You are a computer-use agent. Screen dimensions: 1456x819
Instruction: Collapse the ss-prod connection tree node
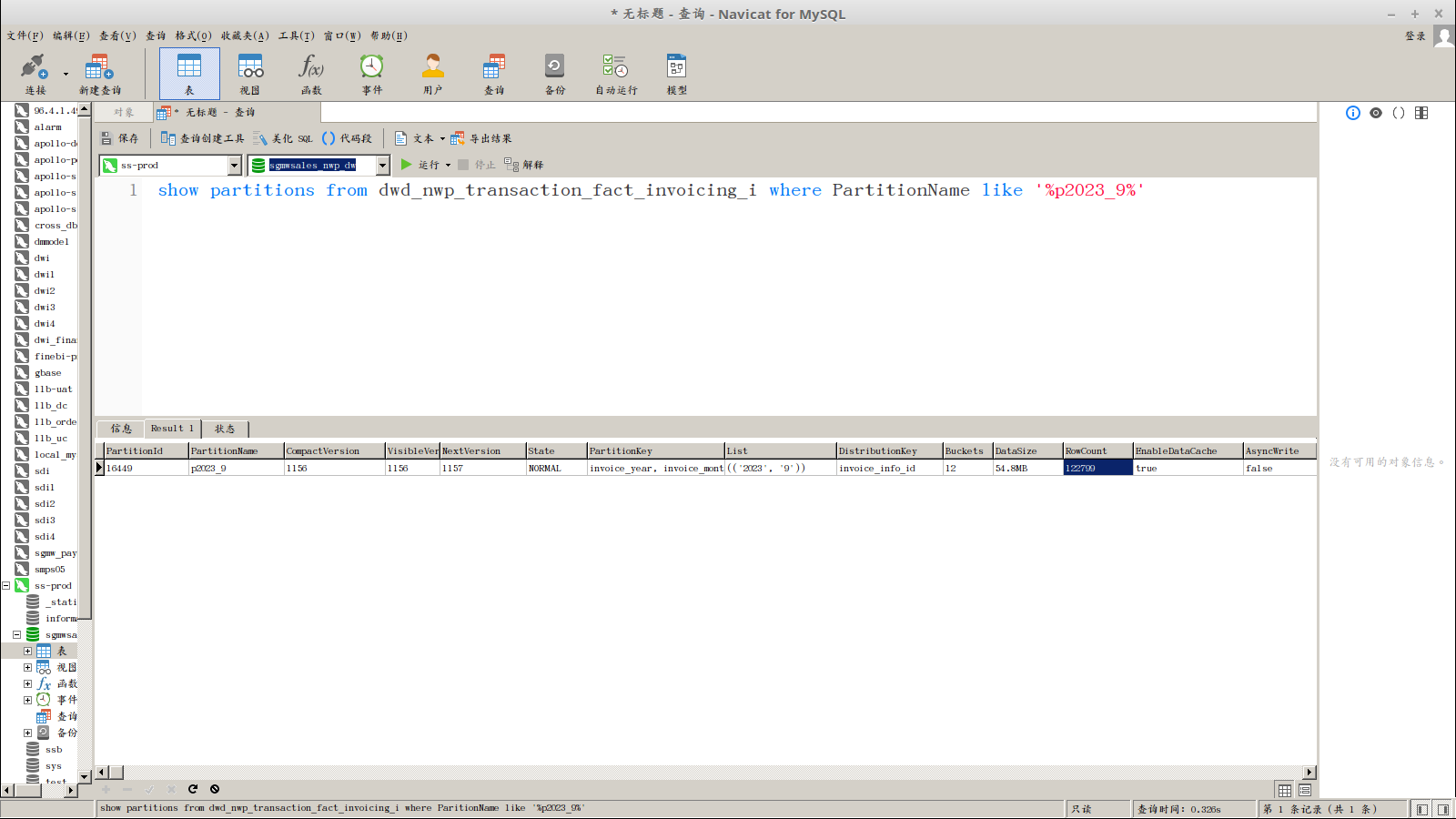coord(6,586)
